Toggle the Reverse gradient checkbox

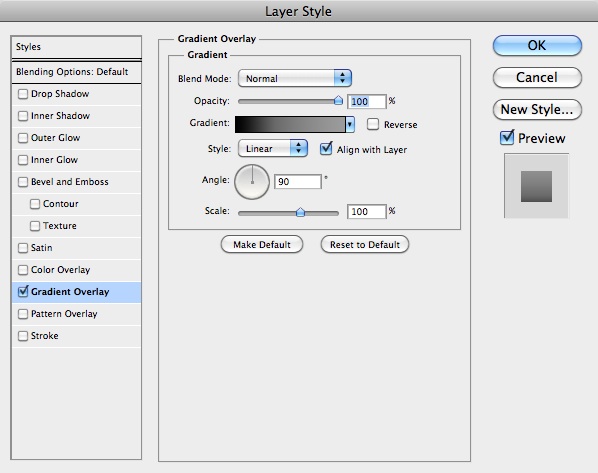373,124
